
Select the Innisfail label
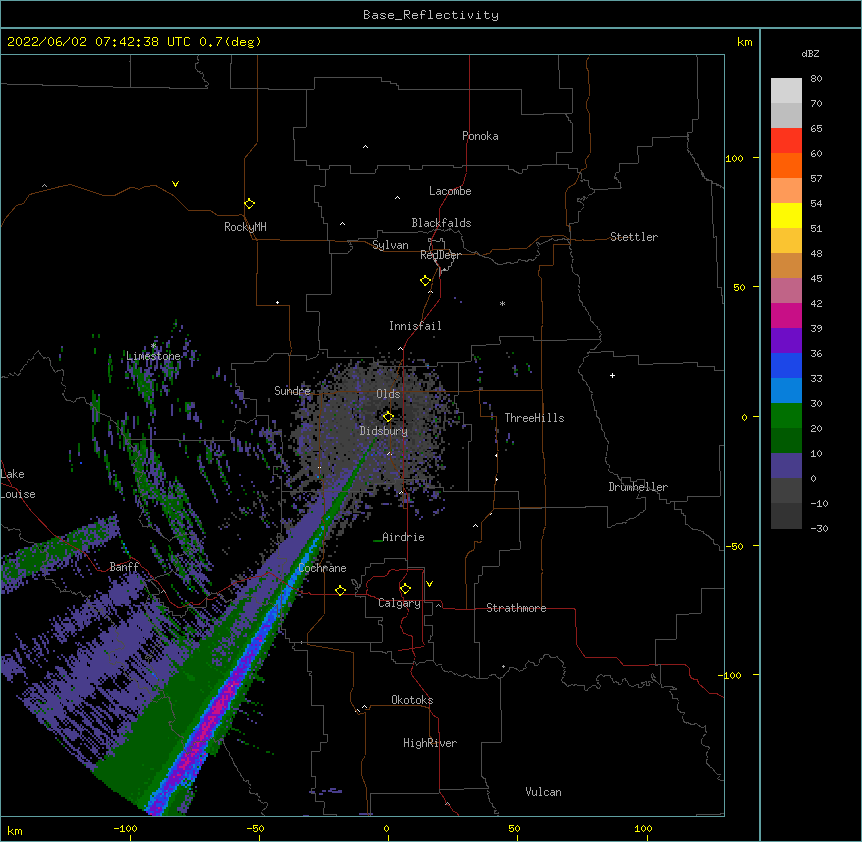pos(415,326)
